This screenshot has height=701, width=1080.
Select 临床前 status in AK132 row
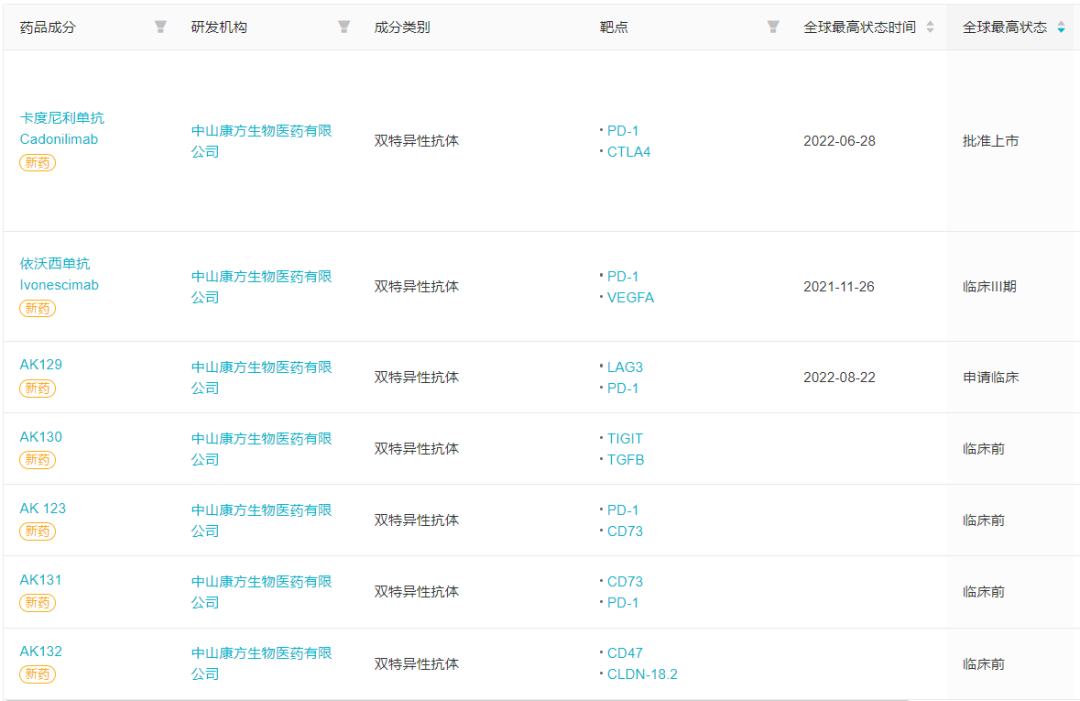(984, 665)
